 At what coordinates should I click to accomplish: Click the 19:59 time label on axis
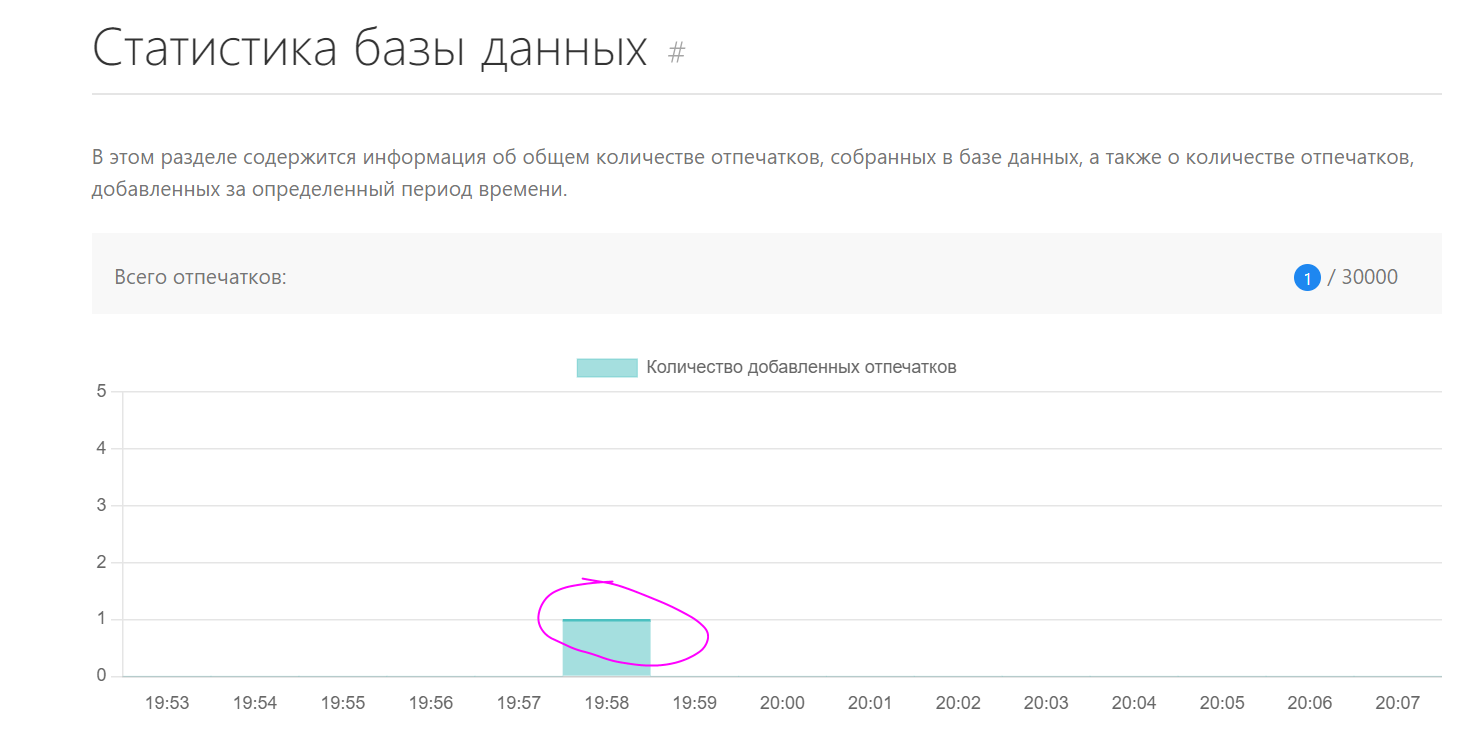click(x=694, y=703)
